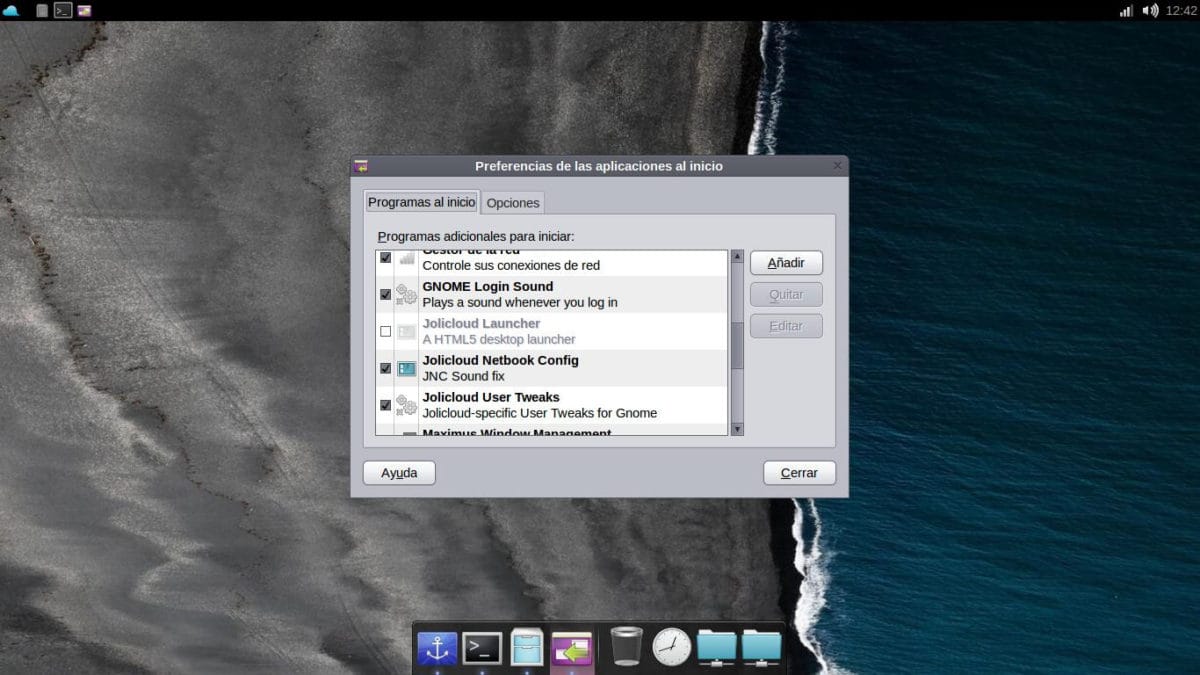Open the file cabinet icon in the dock
The height and width of the screenshot is (675, 1200).
(527, 648)
